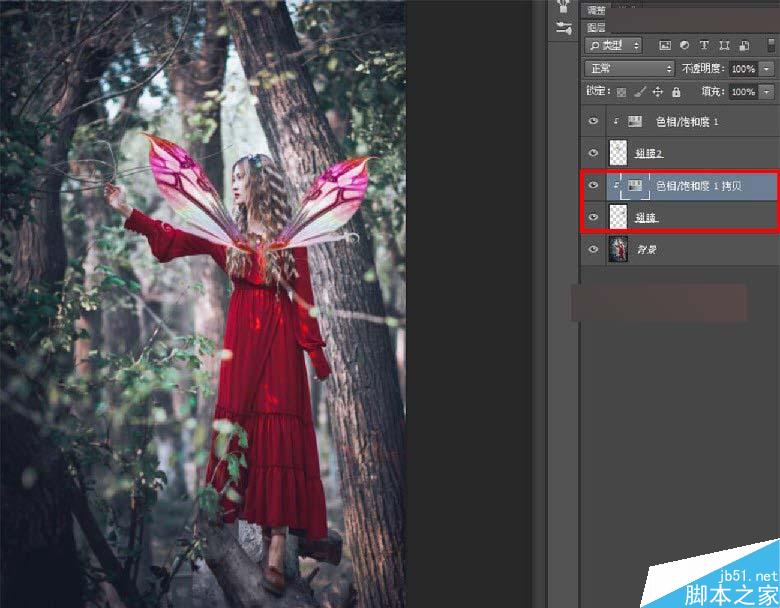Open the brush presets panel icon in dock
Image resolution: width=780 pixels, height=608 pixels.
[x=564, y=28]
